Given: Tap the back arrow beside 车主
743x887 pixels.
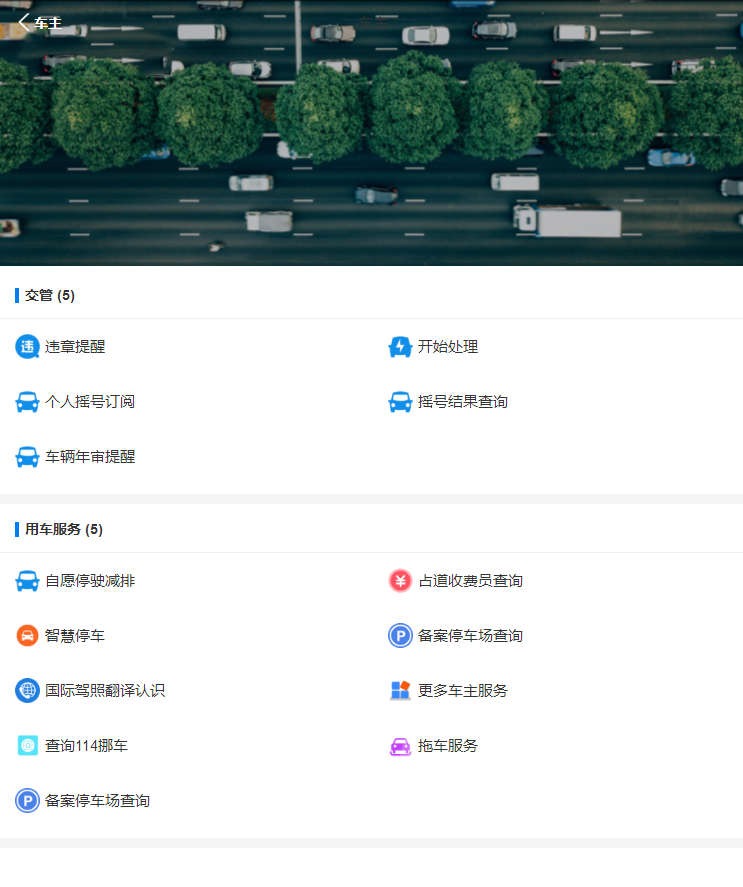Looking at the screenshot, I should (24, 22).
